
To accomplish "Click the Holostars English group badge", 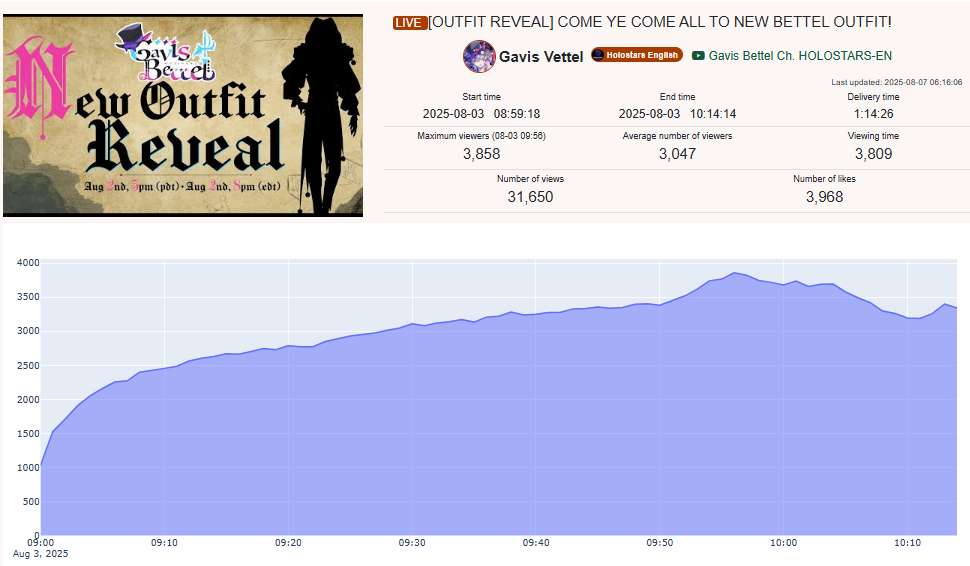I will click(637, 55).
